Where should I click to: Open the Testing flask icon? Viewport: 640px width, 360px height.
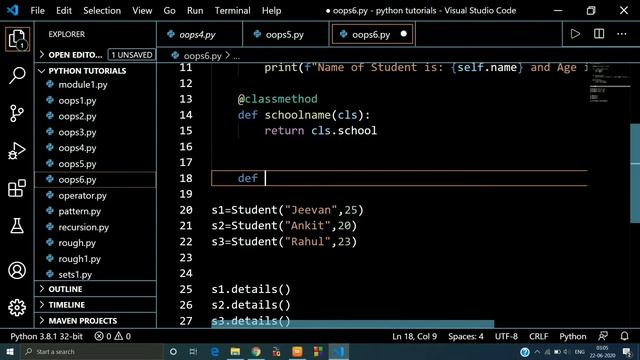[x=17, y=225]
